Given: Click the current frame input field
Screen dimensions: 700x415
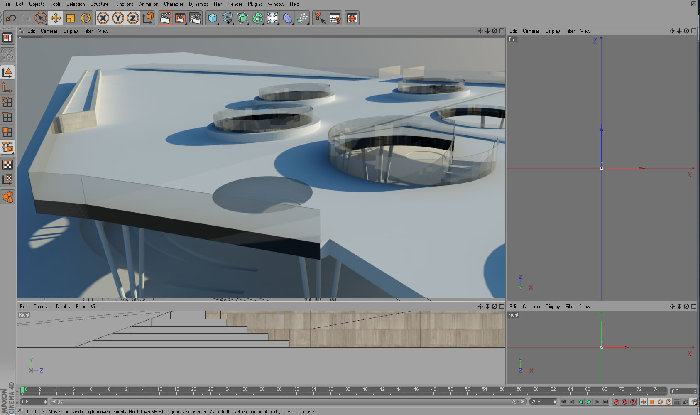Looking at the screenshot, I should click(x=683, y=391).
